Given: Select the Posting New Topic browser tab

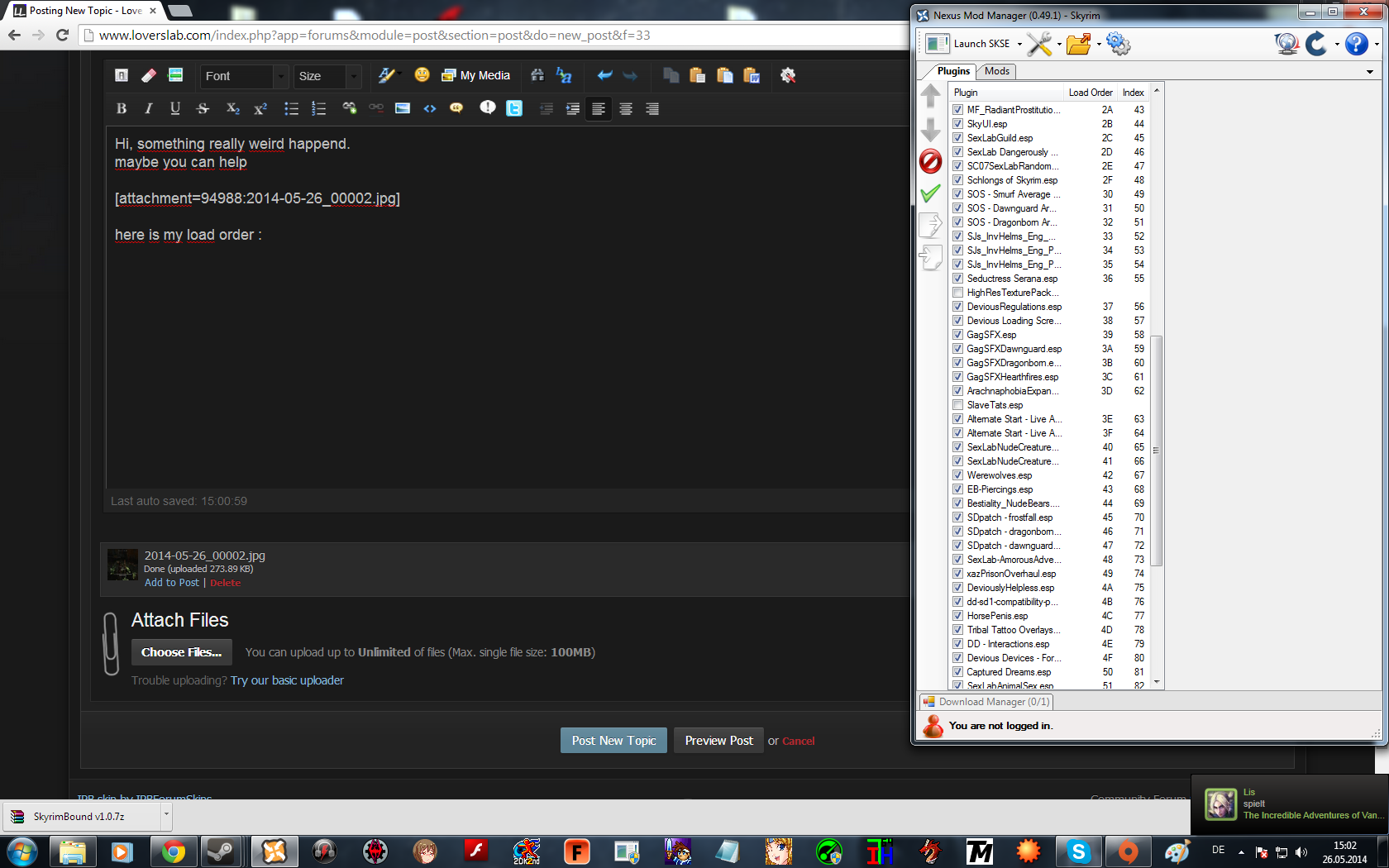Looking at the screenshot, I should (85, 11).
